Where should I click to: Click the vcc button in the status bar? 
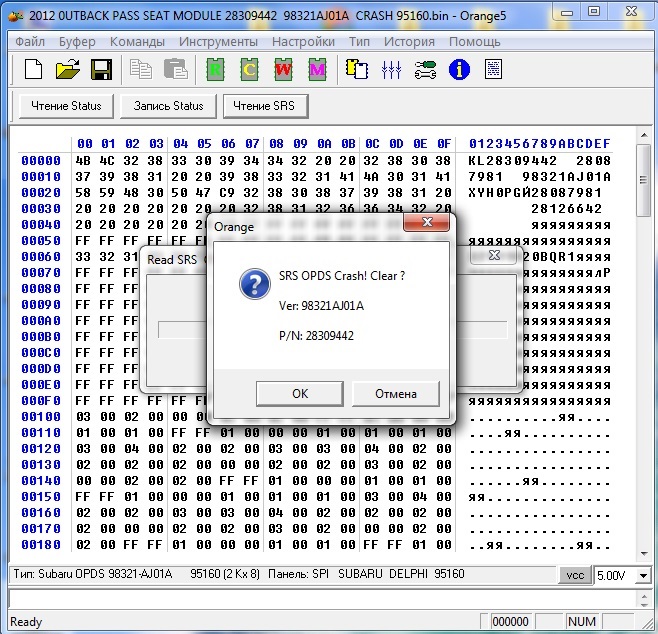(575, 575)
